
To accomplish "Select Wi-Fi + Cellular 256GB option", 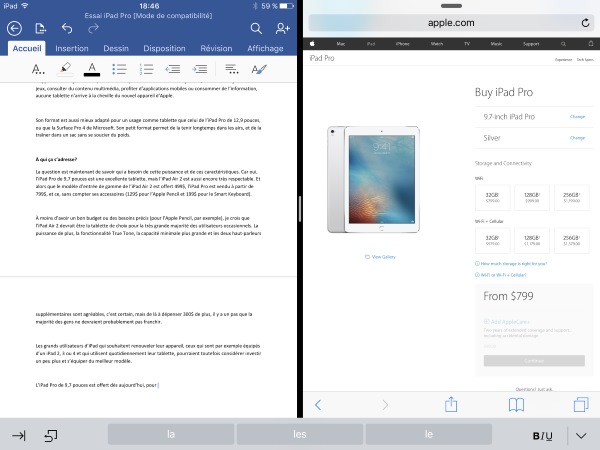I will point(572,240).
